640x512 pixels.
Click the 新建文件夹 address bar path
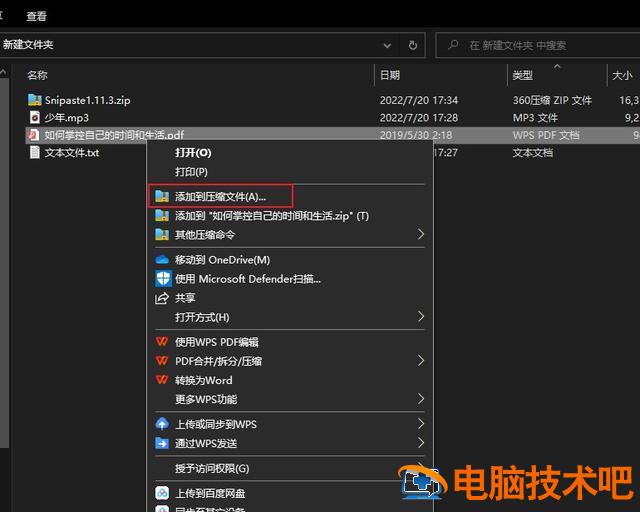click(28, 45)
